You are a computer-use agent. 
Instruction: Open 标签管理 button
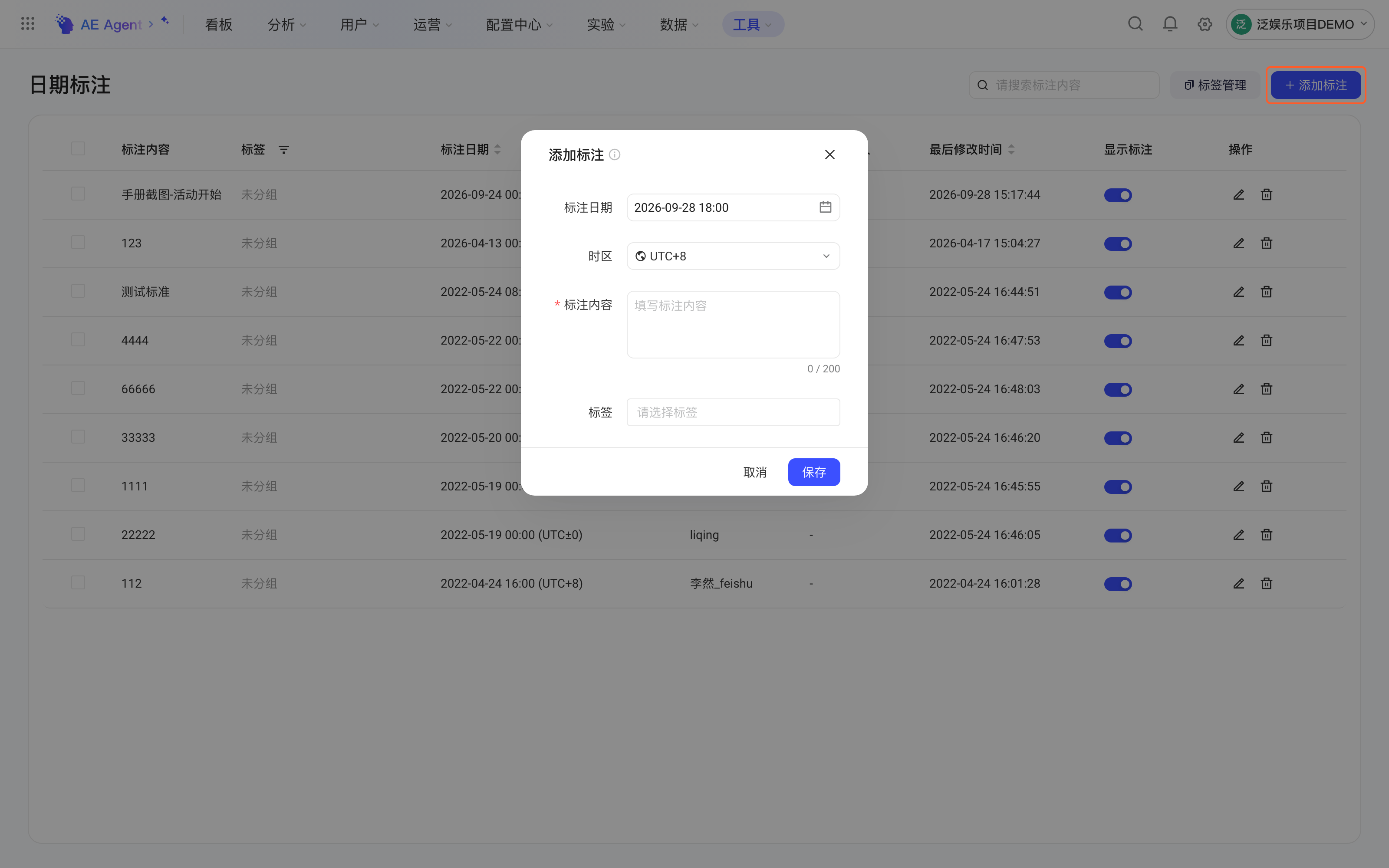[x=1215, y=85]
